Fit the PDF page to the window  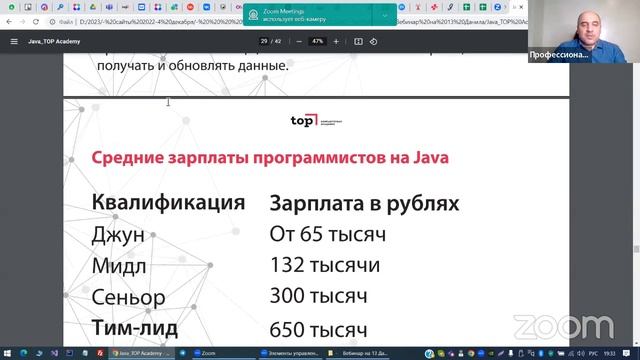(358, 42)
